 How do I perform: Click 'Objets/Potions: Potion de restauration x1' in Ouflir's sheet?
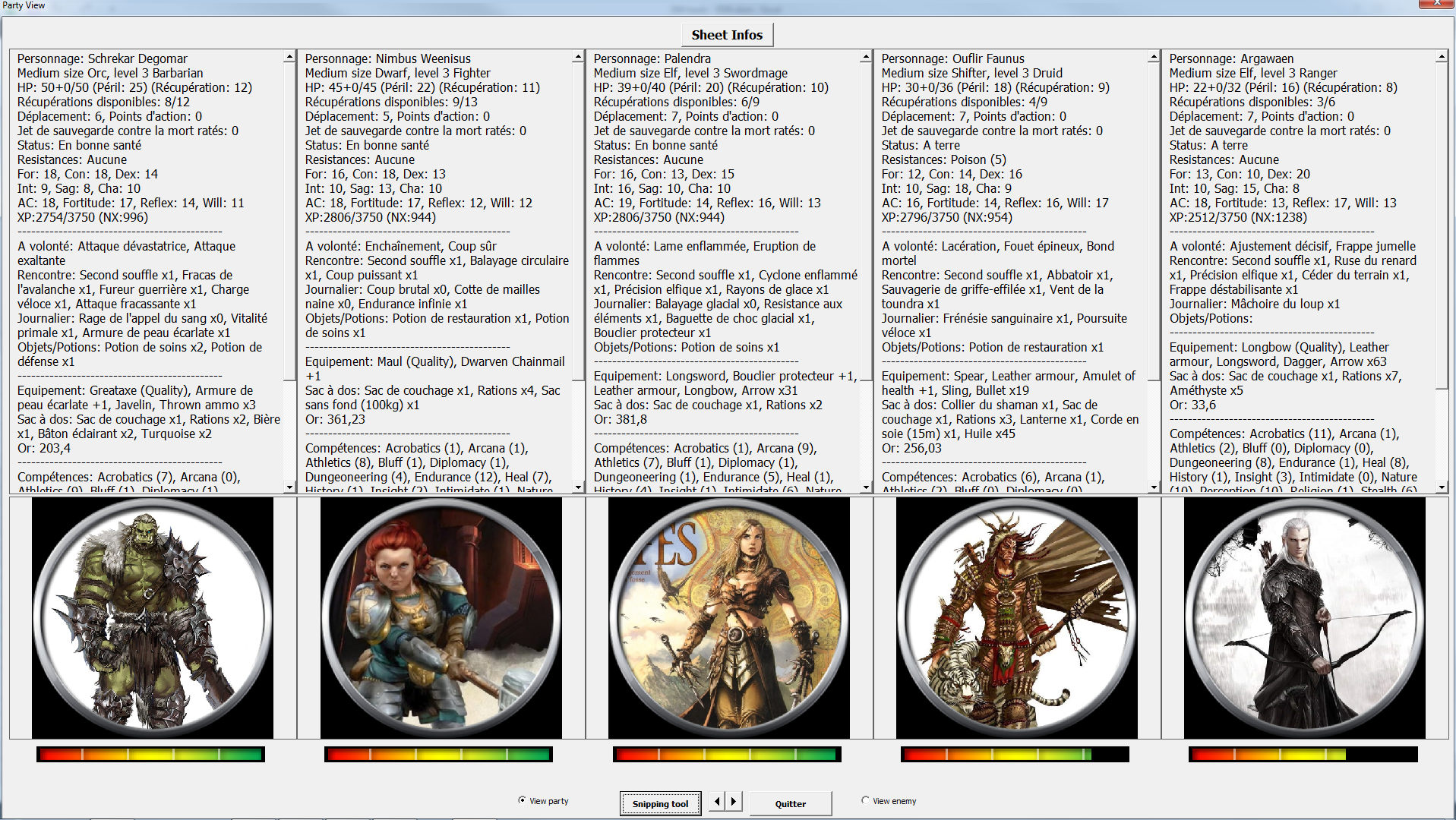[993, 347]
